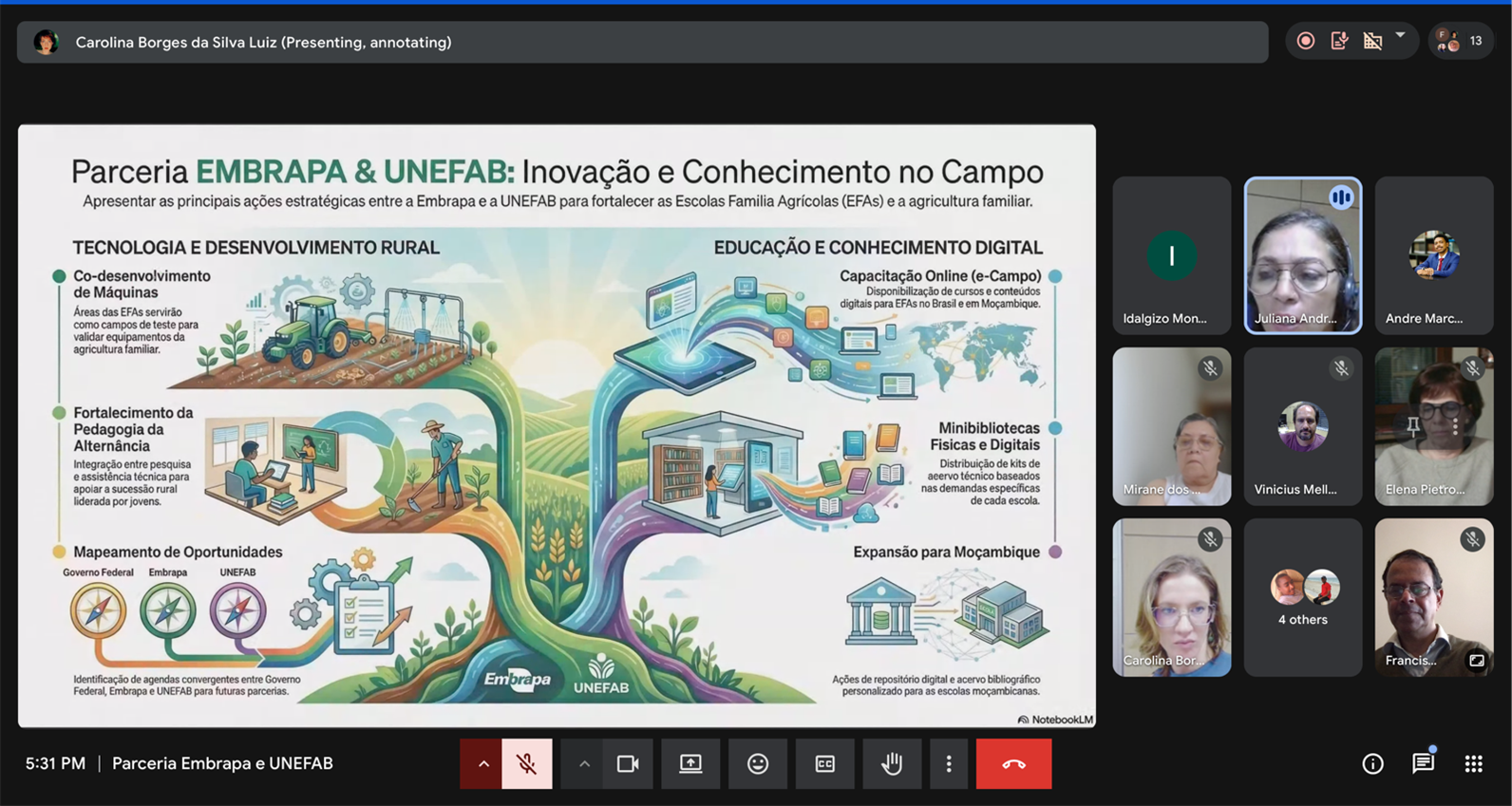Unmute the microphone

[x=526, y=763]
